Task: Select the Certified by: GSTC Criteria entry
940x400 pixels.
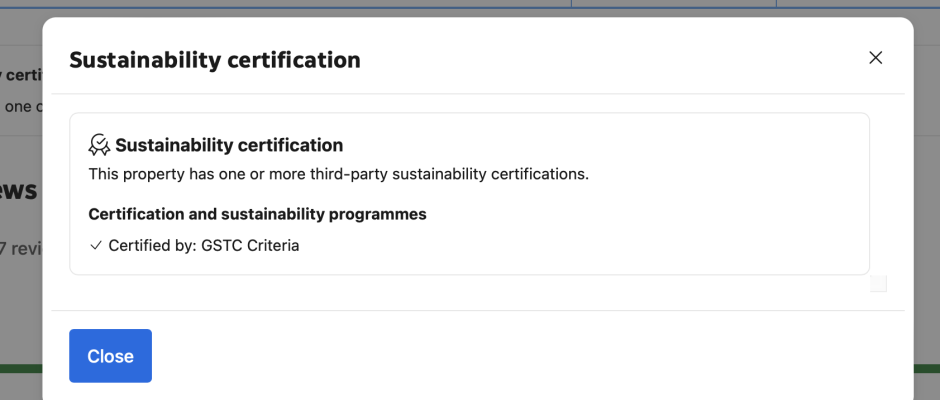Action: point(204,246)
